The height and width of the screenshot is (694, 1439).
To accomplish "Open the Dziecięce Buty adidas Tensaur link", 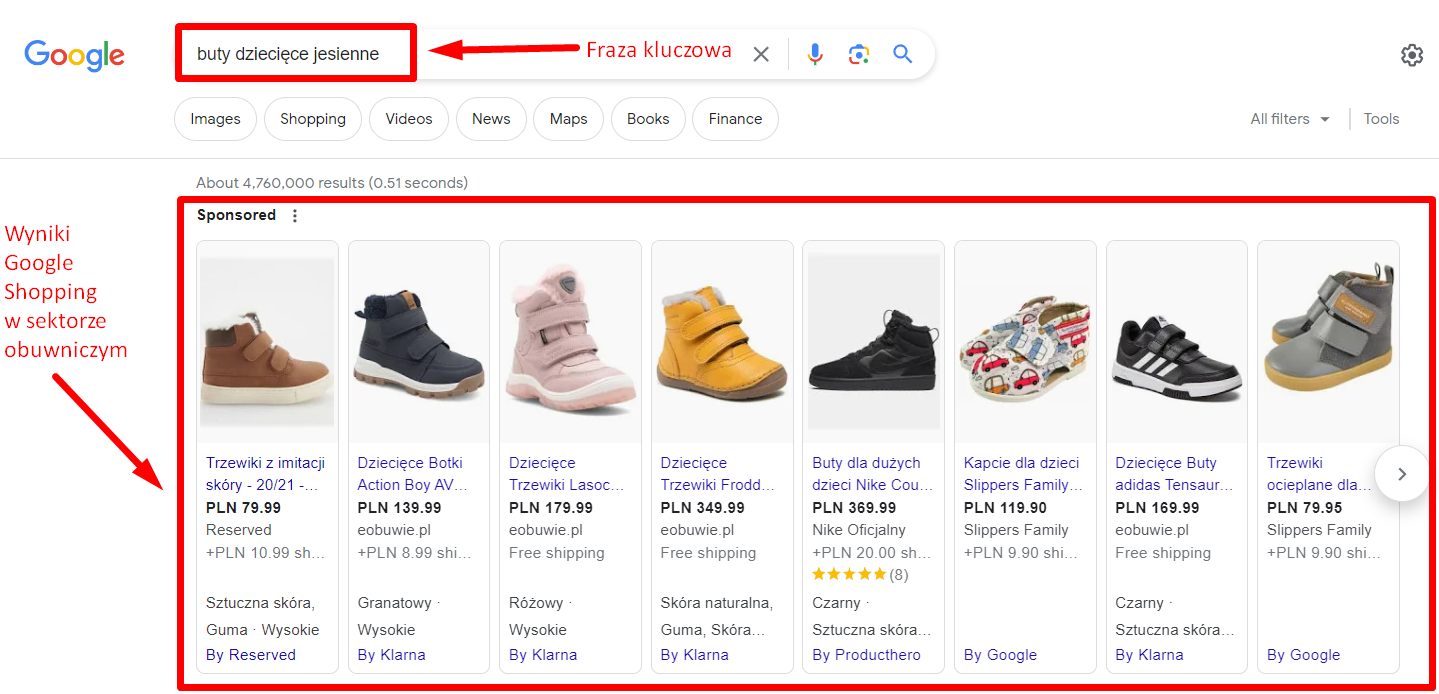I will (1174, 474).
